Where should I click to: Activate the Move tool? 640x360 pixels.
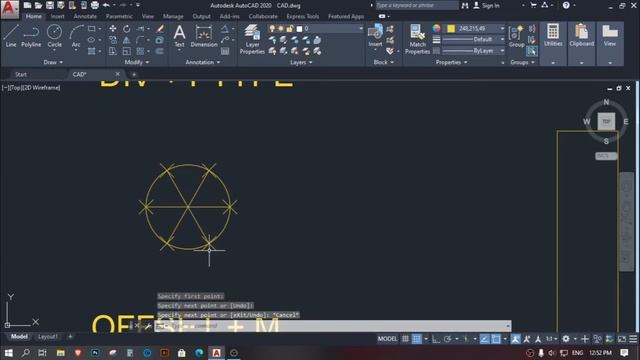(x=113, y=29)
